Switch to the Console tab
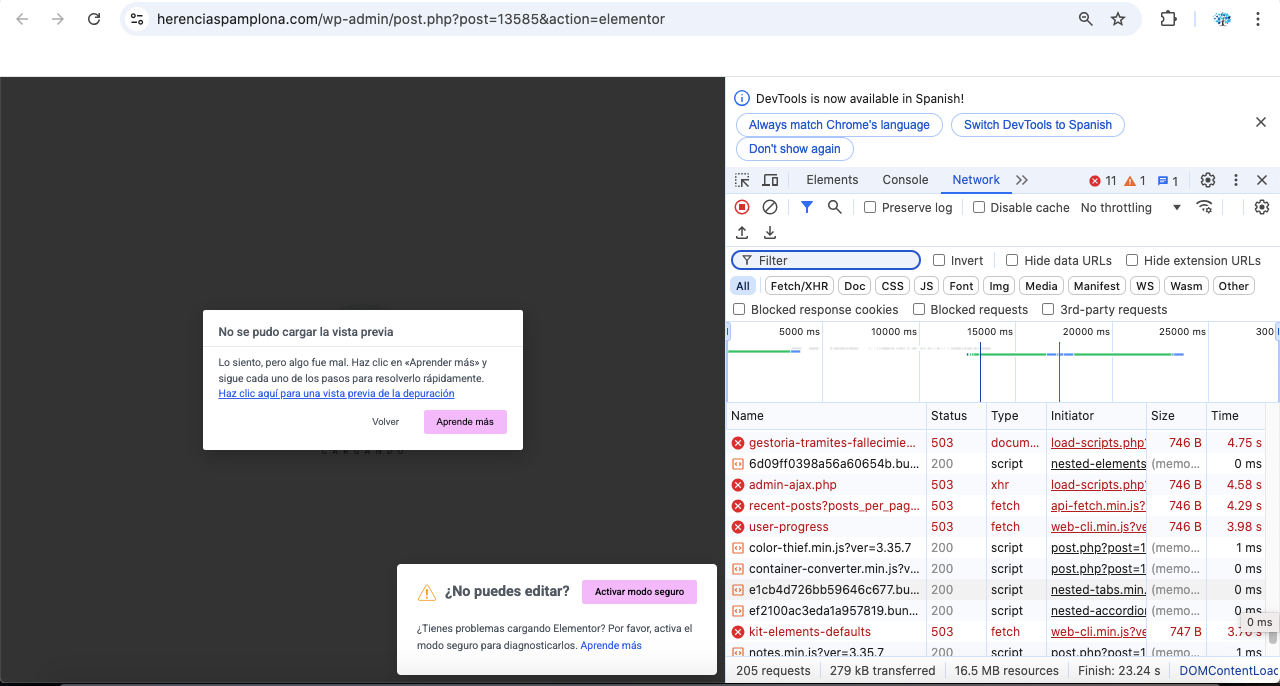Screen dimensions: 1280x686 pos(905,180)
